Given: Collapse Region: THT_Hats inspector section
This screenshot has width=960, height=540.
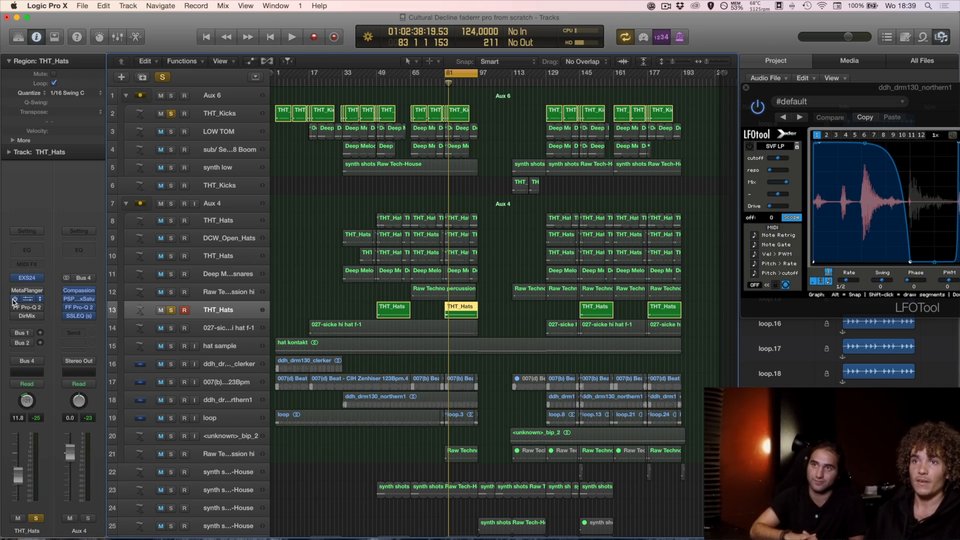Looking at the screenshot, I should [x=9, y=61].
